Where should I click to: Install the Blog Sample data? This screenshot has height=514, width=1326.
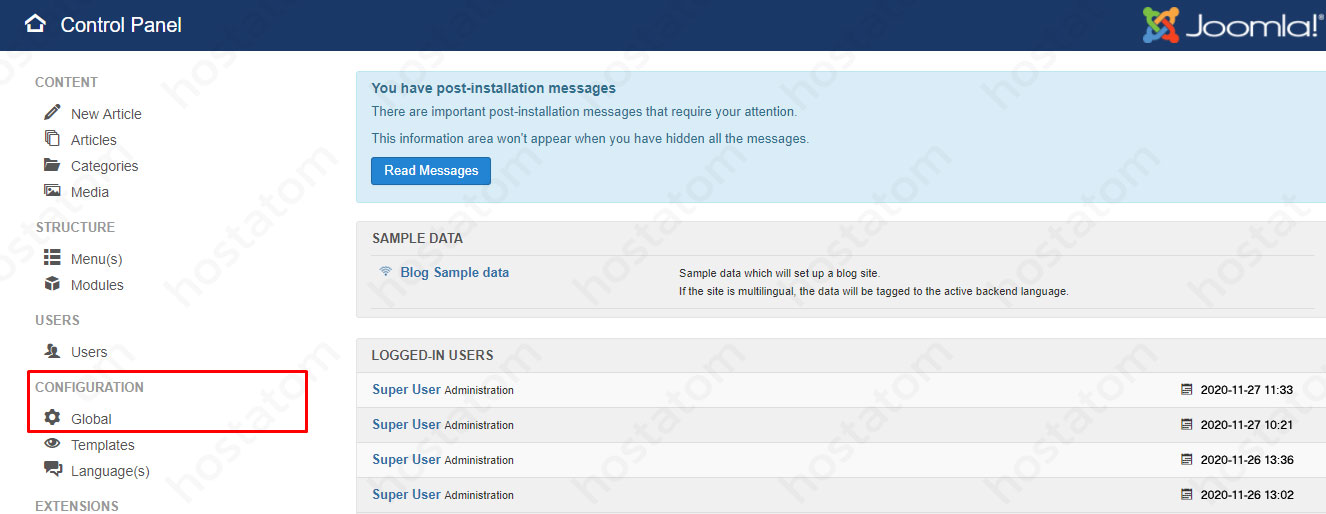coord(454,272)
